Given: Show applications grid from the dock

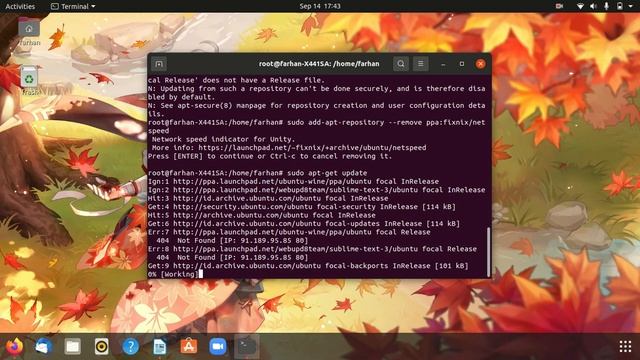Looking at the screenshot, I should tap(625, 347).
